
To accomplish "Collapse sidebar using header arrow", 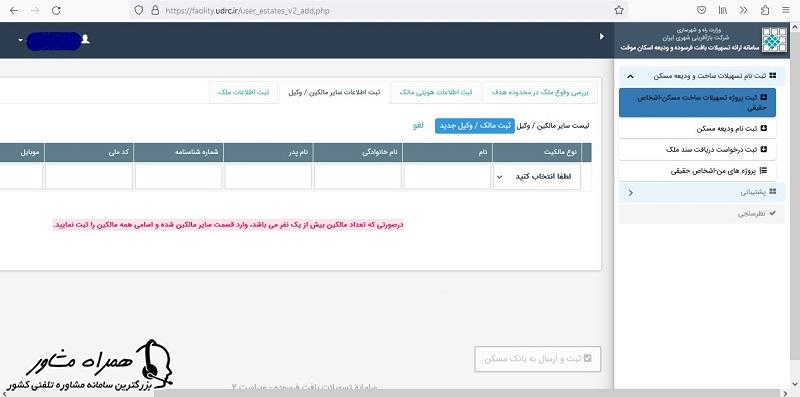I will (602, 37).
